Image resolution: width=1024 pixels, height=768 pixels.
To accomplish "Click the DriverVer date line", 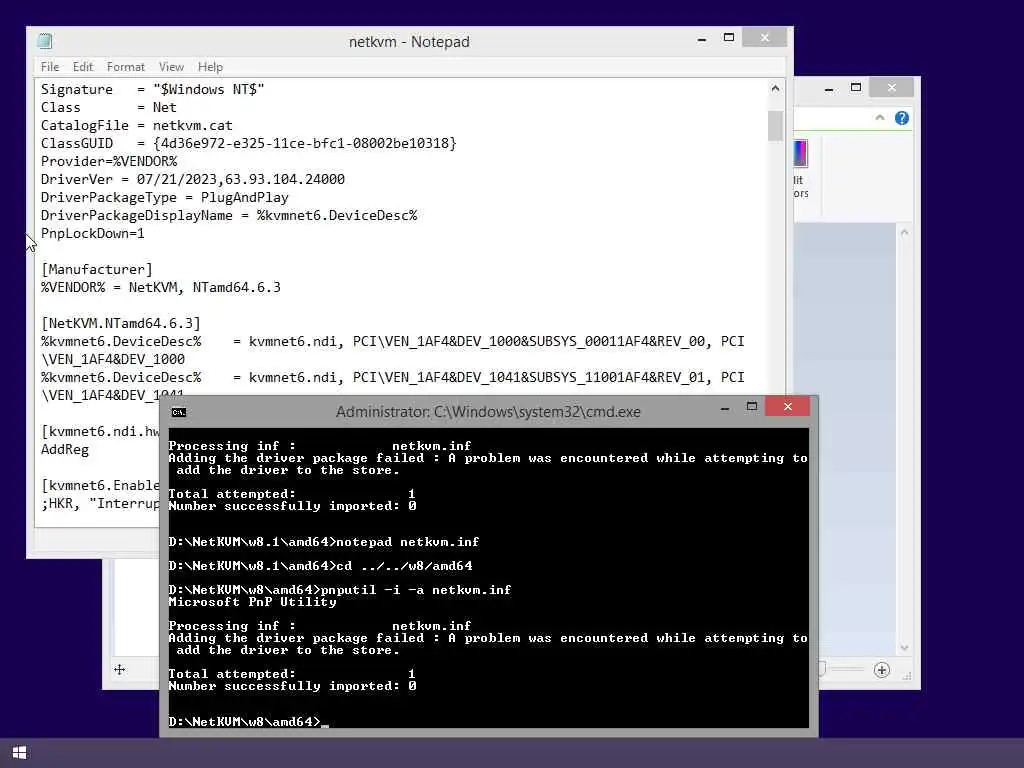I will pyautogui.click(x=193, y=179).
